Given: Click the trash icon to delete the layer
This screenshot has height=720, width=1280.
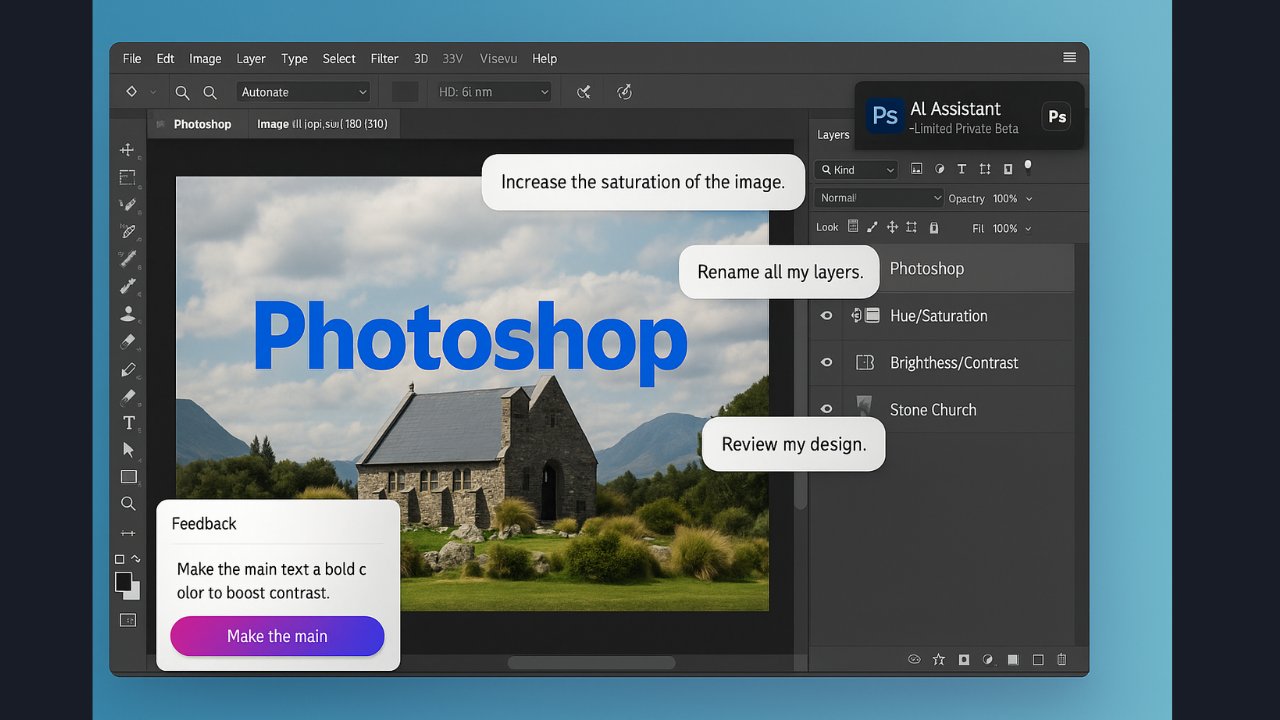Looking at the screenshot, I should [1062, 660].
